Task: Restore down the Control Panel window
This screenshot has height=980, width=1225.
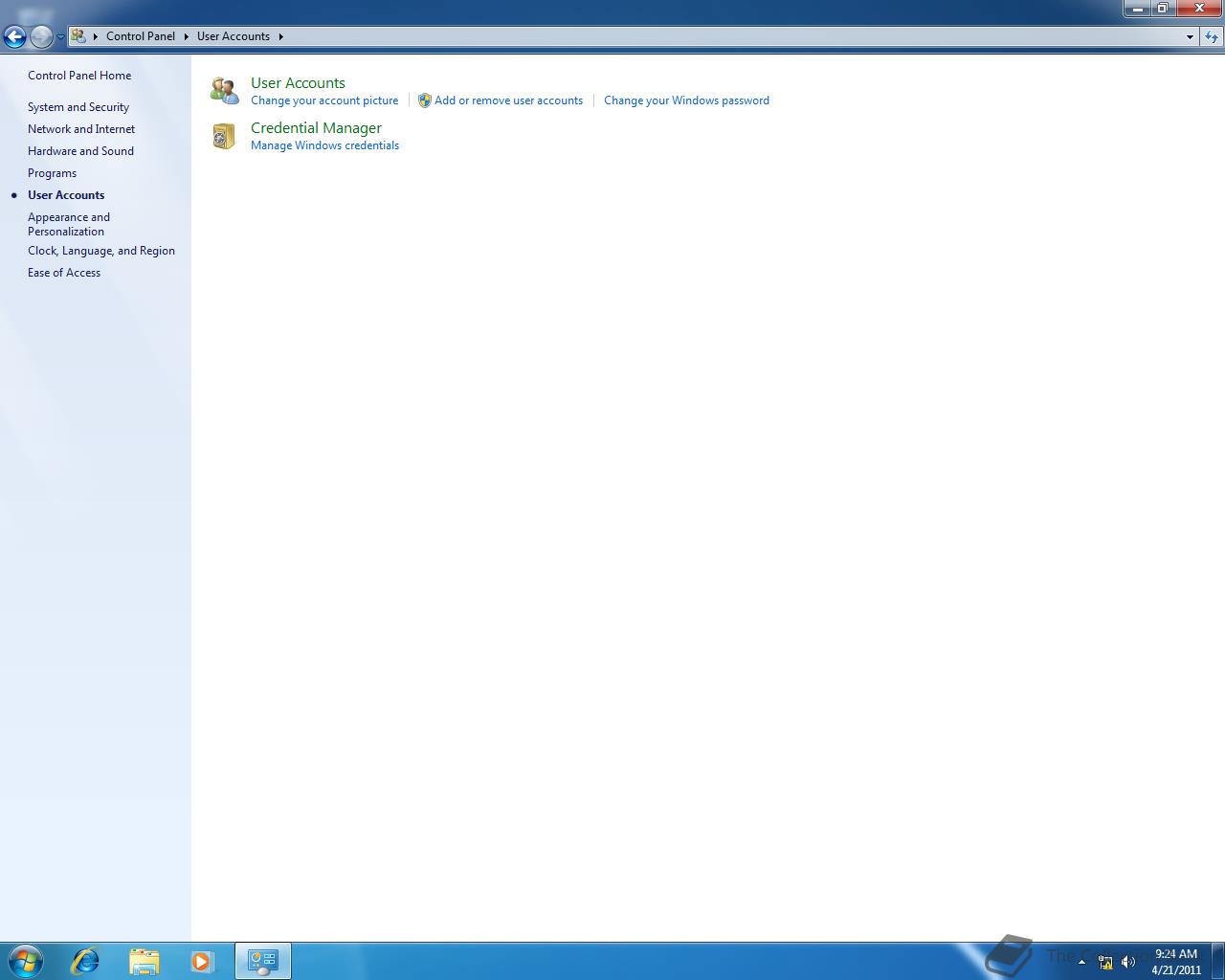Action: click(1162, 9)
